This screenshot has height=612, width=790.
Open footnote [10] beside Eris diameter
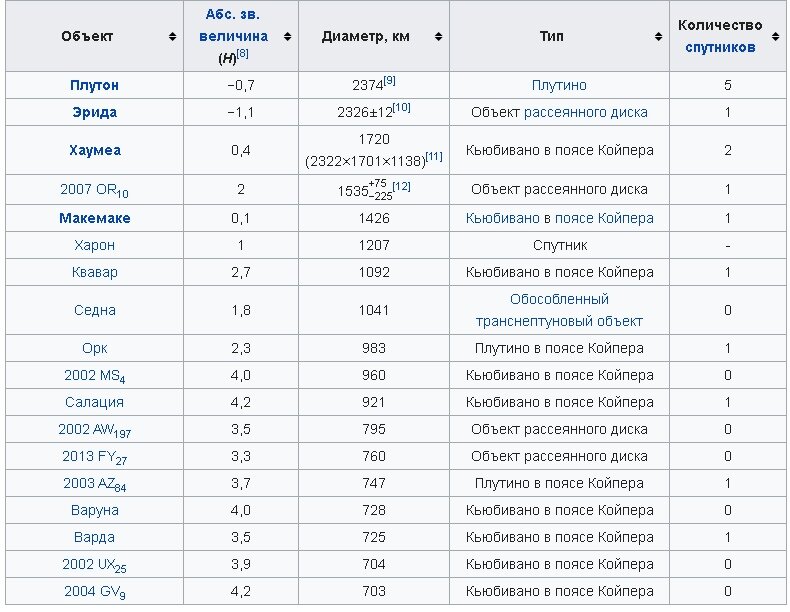(401, 108)
